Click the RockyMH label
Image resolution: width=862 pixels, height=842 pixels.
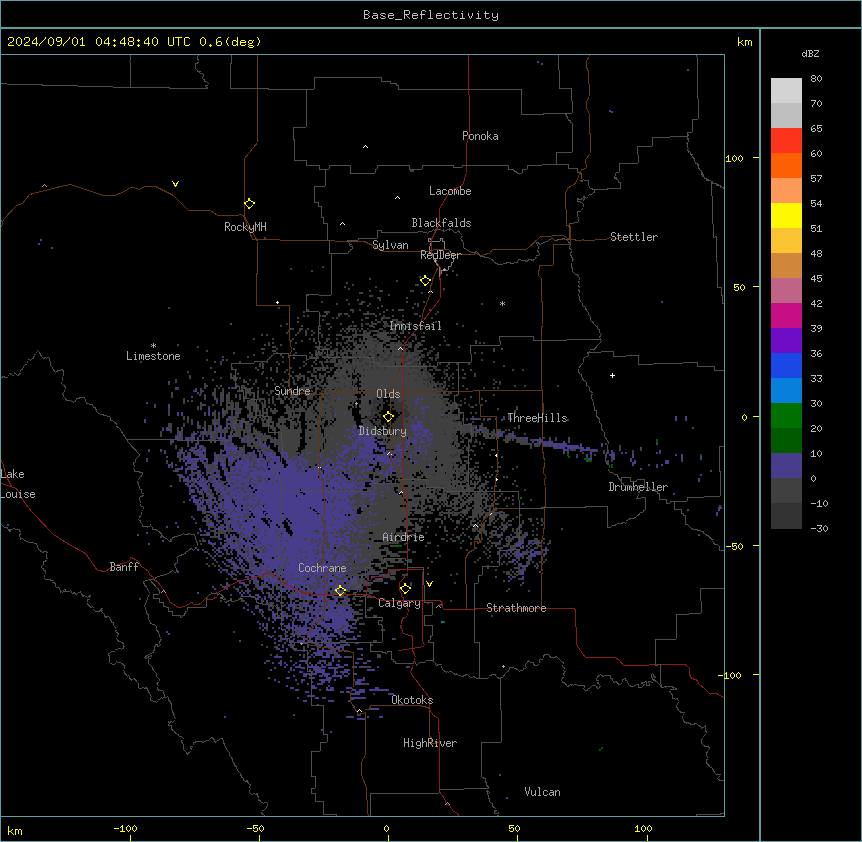(x=245, y=227)
